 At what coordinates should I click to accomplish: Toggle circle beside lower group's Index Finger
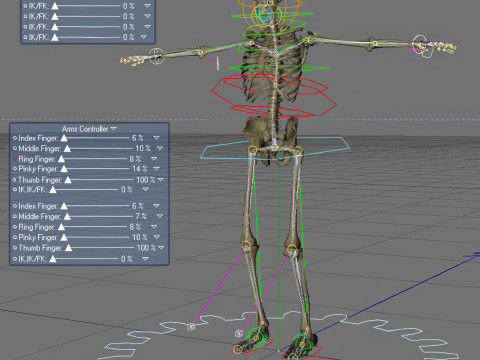coord(15,206)
